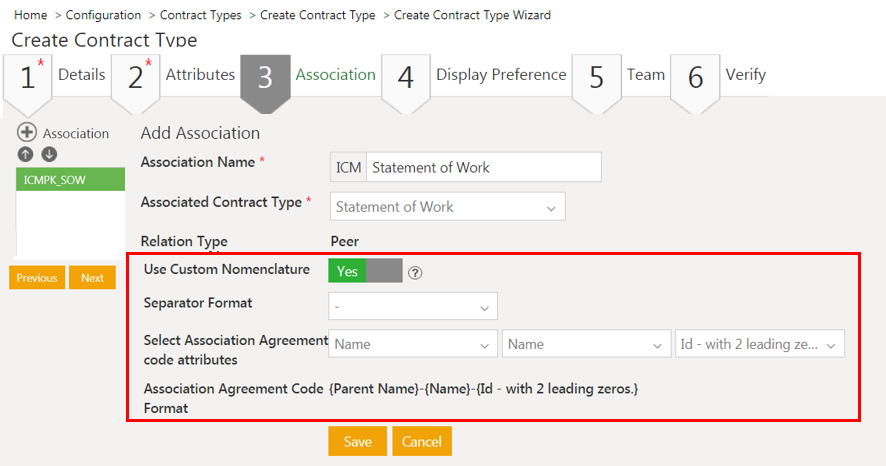This screenshot has width=886, height=466.
Task: Click the add Association plus icon
Action: coord(27,133)
